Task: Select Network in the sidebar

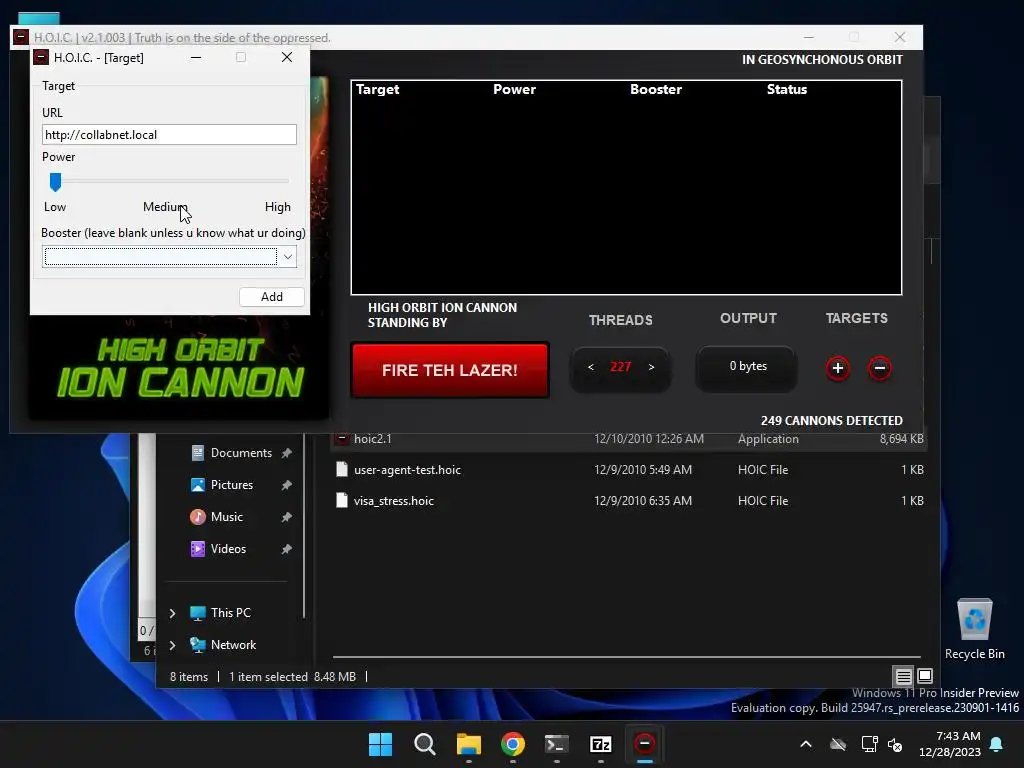Action: pyautogui.click(x=233, y=645)
